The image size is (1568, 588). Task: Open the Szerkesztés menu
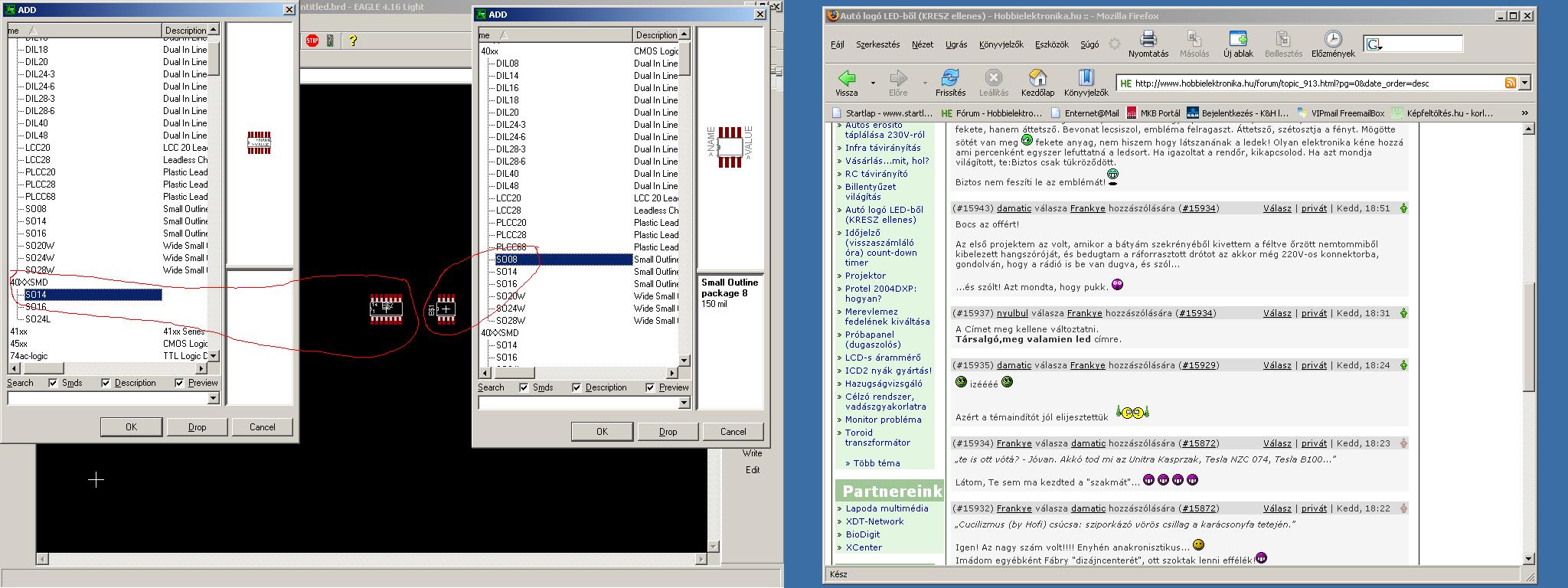[x=878, y=44]
